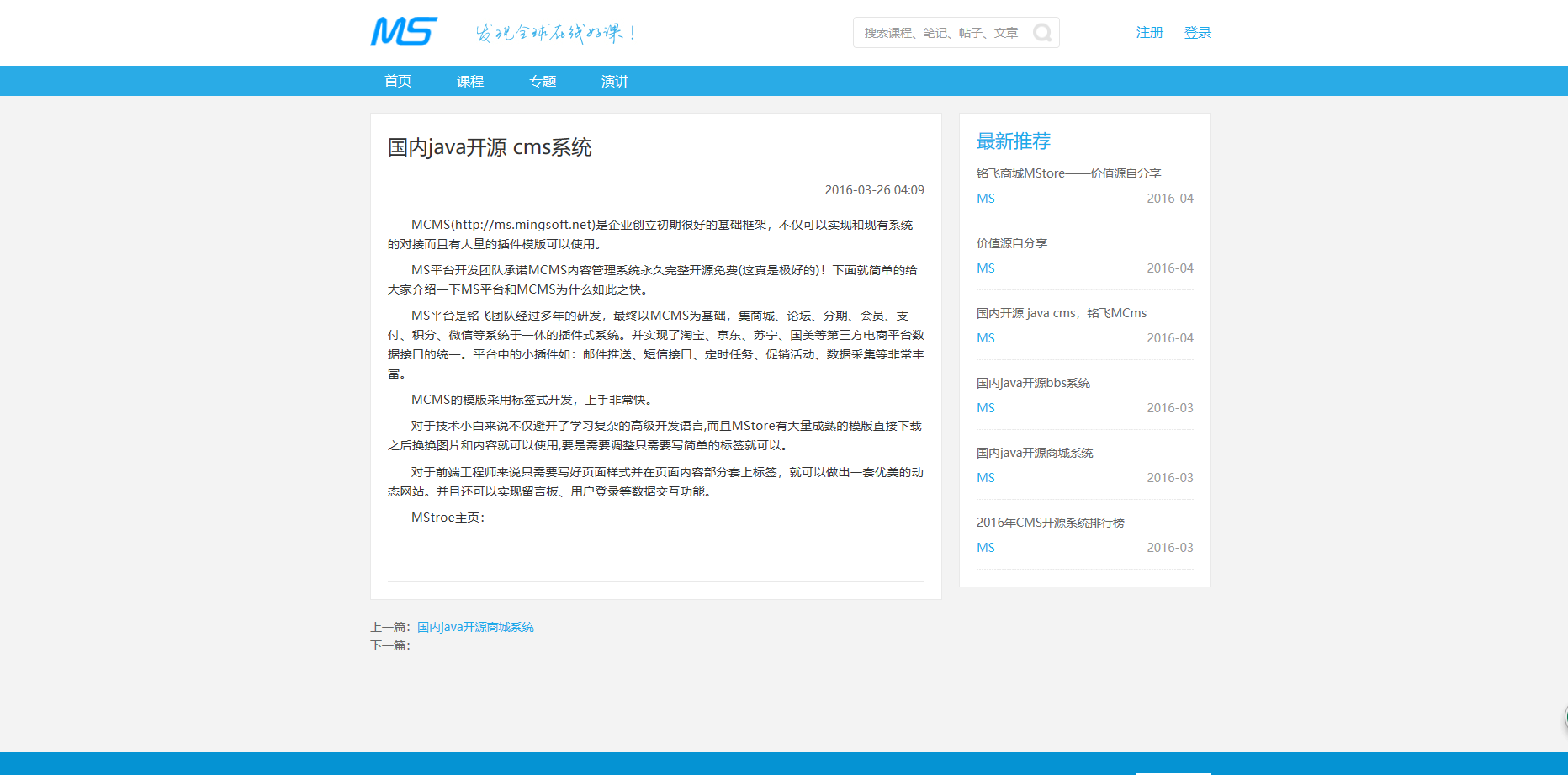Open recommended article 2016年CMS开源系统排行榜
The width and height of the screenshot is (1568, 775).
1050,523
